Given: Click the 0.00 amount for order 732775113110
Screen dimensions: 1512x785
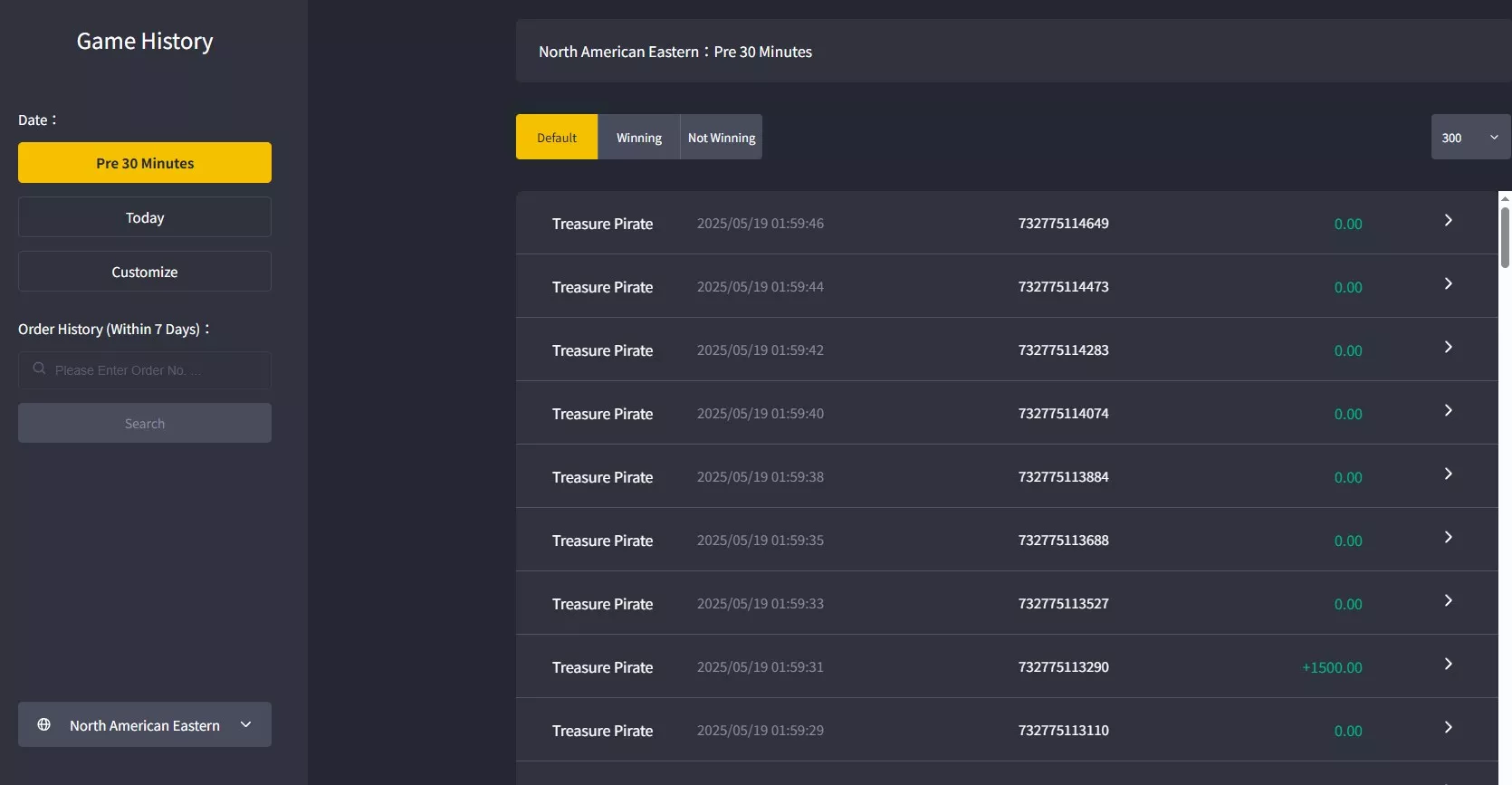Looking at the screenshot, I should pyautogui.click(x=1348, y=731).
